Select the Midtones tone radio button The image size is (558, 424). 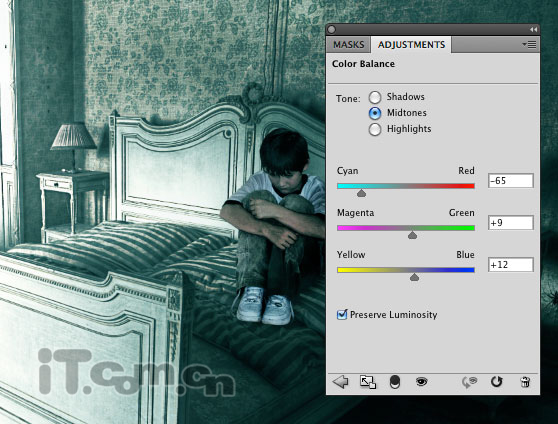pos(375,113)
